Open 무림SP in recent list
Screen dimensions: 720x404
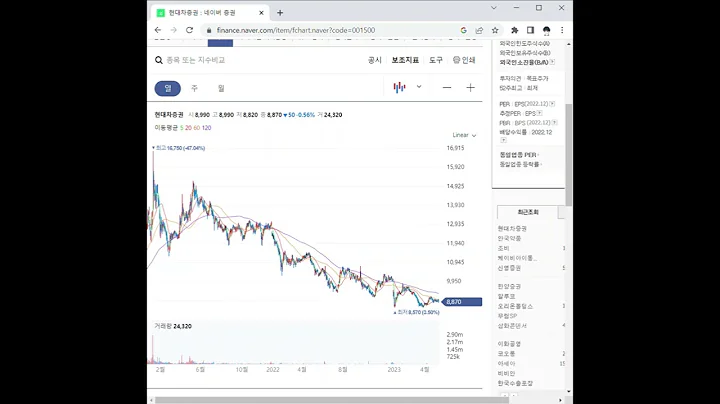[x=507, y=316]
